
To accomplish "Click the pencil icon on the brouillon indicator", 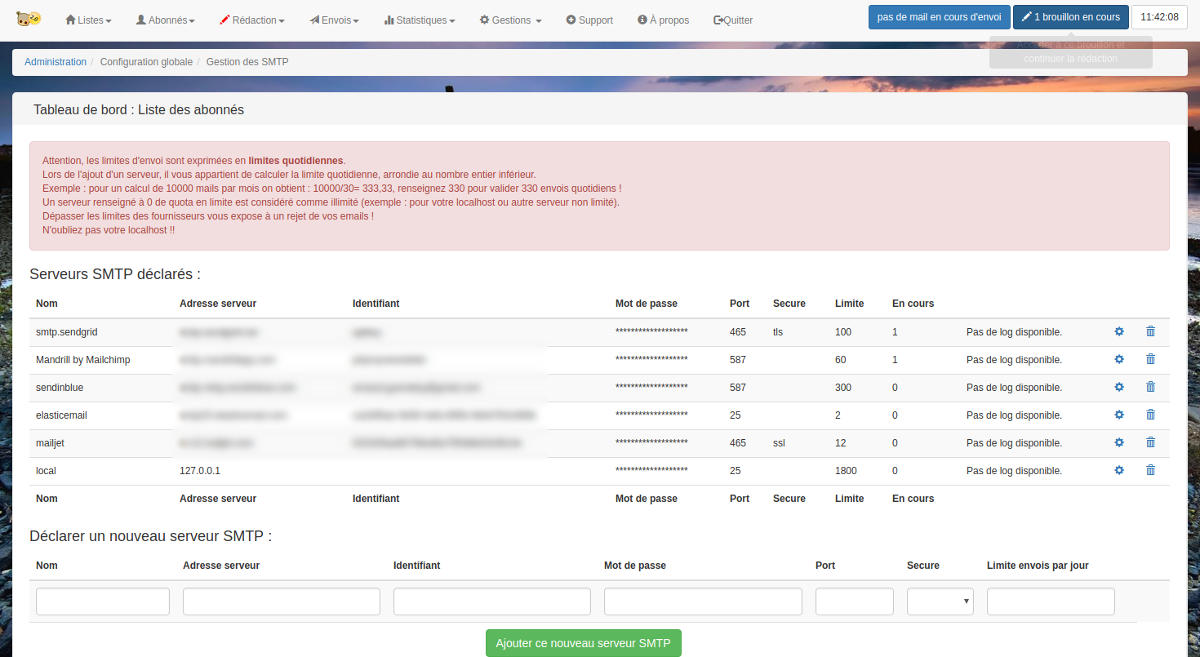I will pos(1026,16).
